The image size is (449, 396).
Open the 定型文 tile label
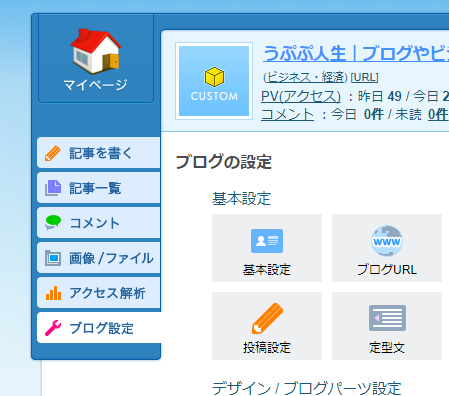[x=387, y=348]
